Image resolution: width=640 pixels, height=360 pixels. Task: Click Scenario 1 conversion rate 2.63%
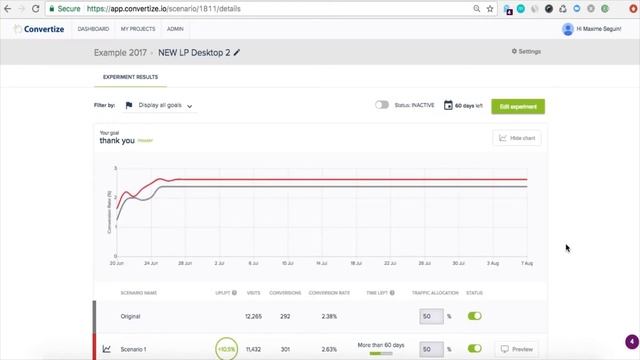point(329,349)
